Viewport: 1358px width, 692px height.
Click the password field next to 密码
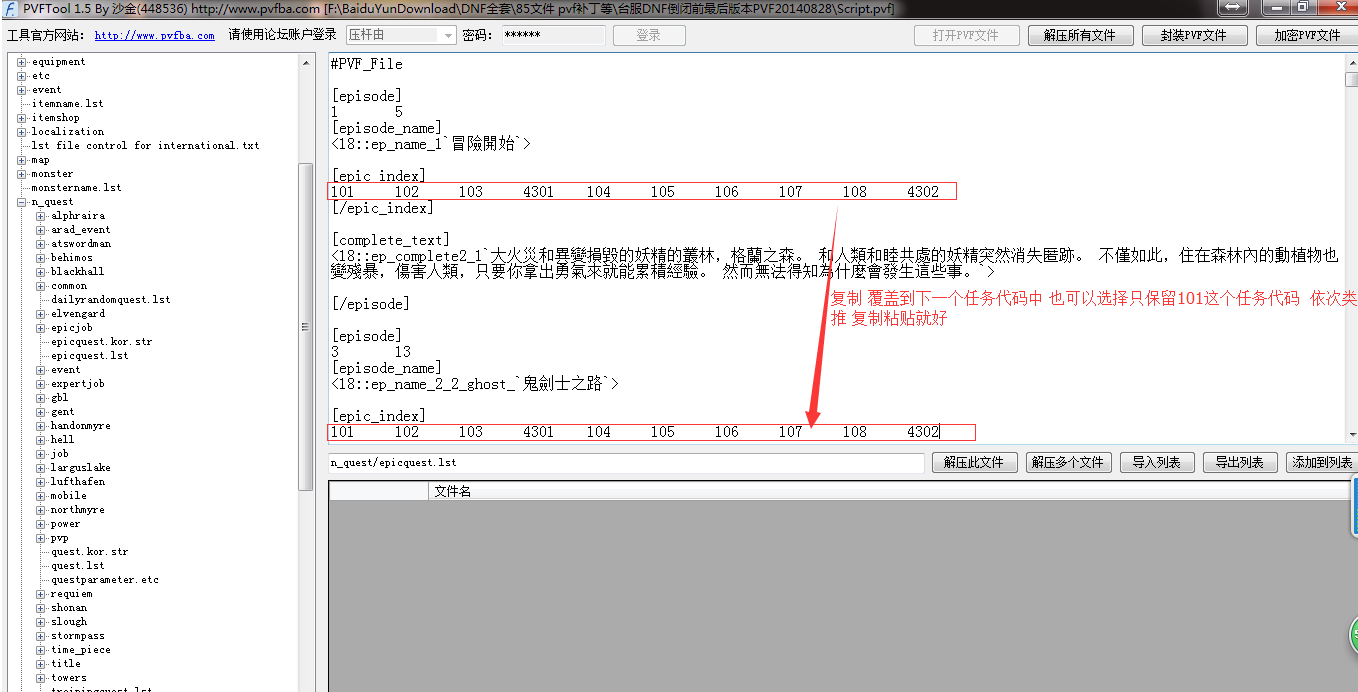point(553,35)
